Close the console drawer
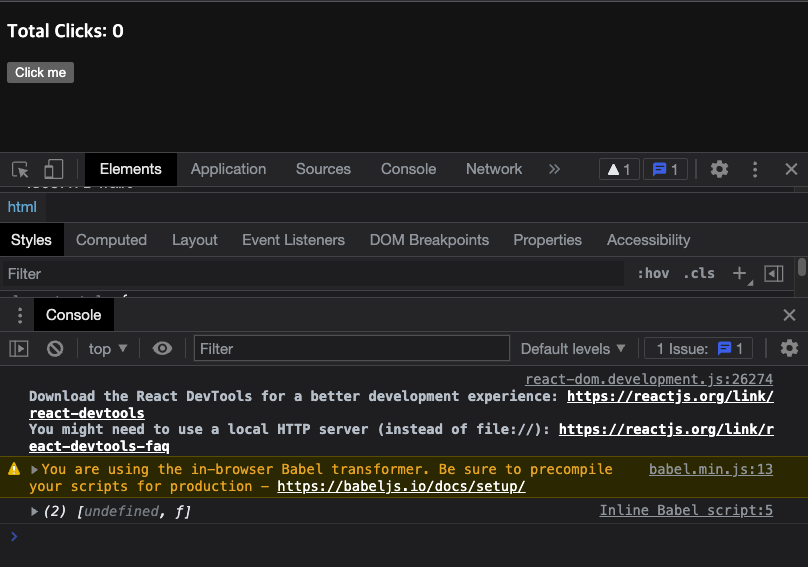The width and height of the screenshot is (808, 567). point(789,315)
